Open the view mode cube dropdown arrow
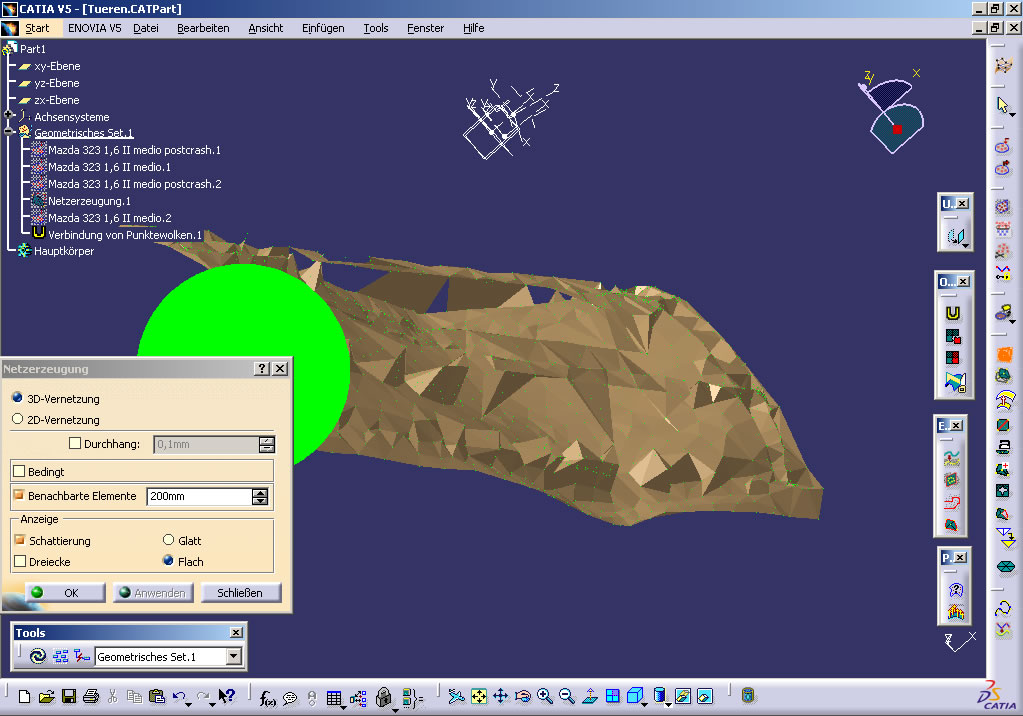Viewport: 1023px width, 716px height. (x=644, y=704)
